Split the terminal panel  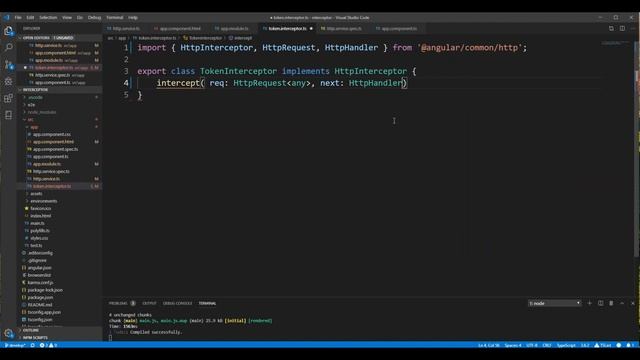[x=600, y=303]
